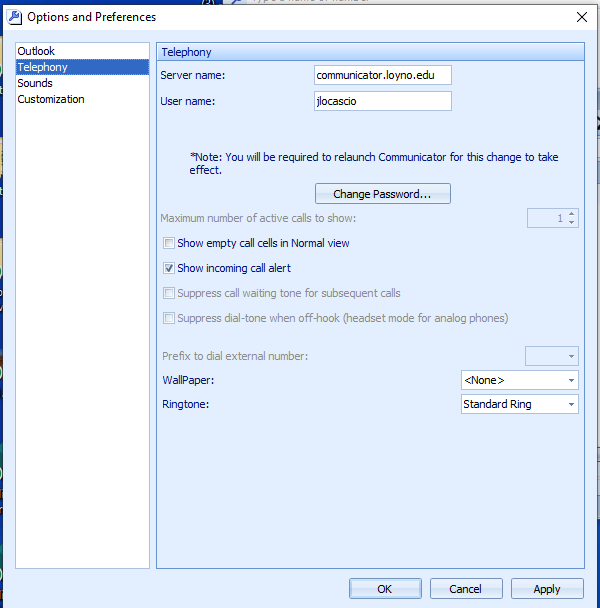The width and height of the screenshot is (600, 608).
Task: Enable Show empty call cells in Normal view
Action: [169, 243]
